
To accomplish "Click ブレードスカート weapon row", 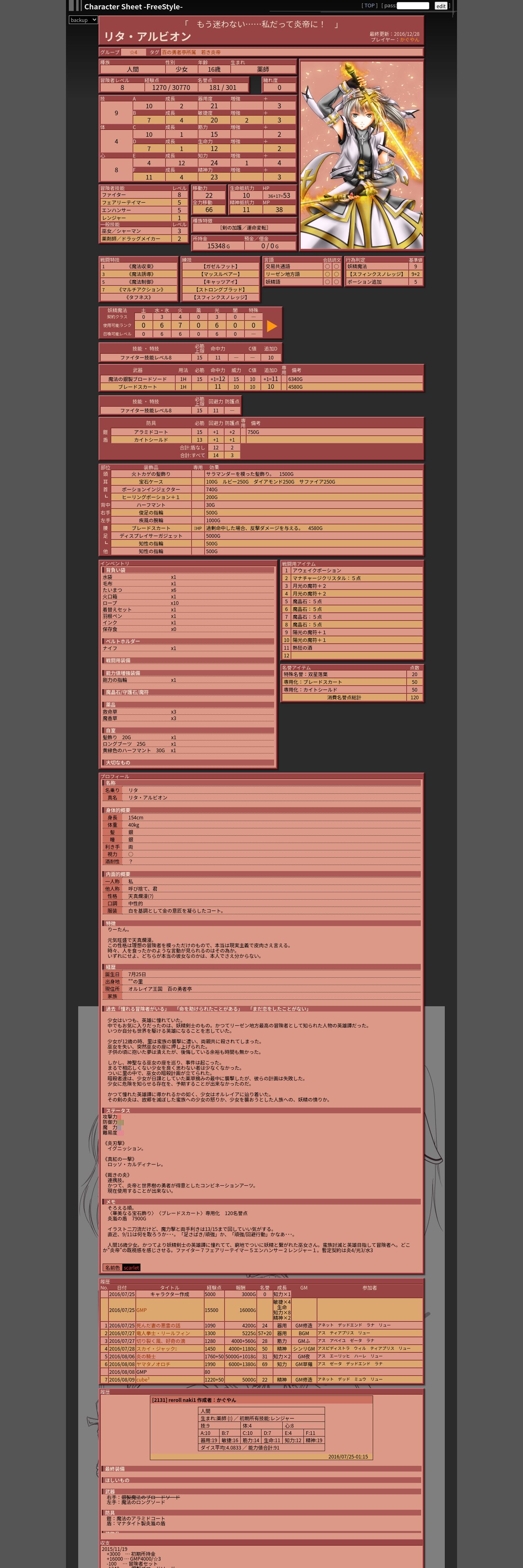I will coord(261,387).
